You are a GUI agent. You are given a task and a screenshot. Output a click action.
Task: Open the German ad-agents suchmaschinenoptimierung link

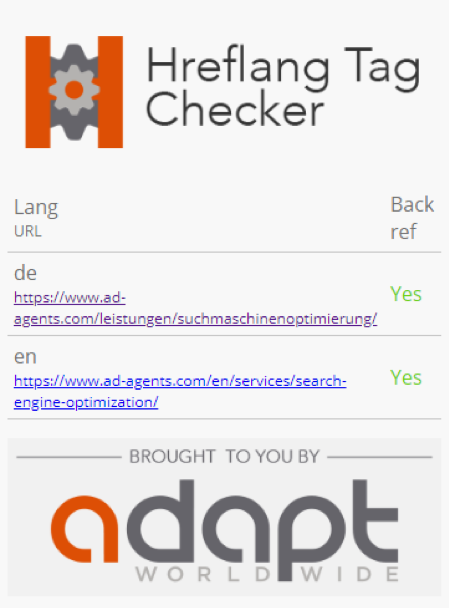195,308
